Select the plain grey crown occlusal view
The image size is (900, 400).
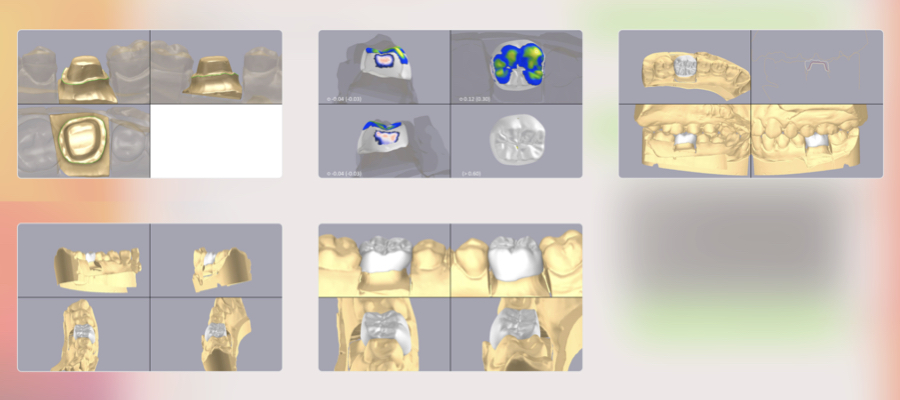[x=517, y=141]
